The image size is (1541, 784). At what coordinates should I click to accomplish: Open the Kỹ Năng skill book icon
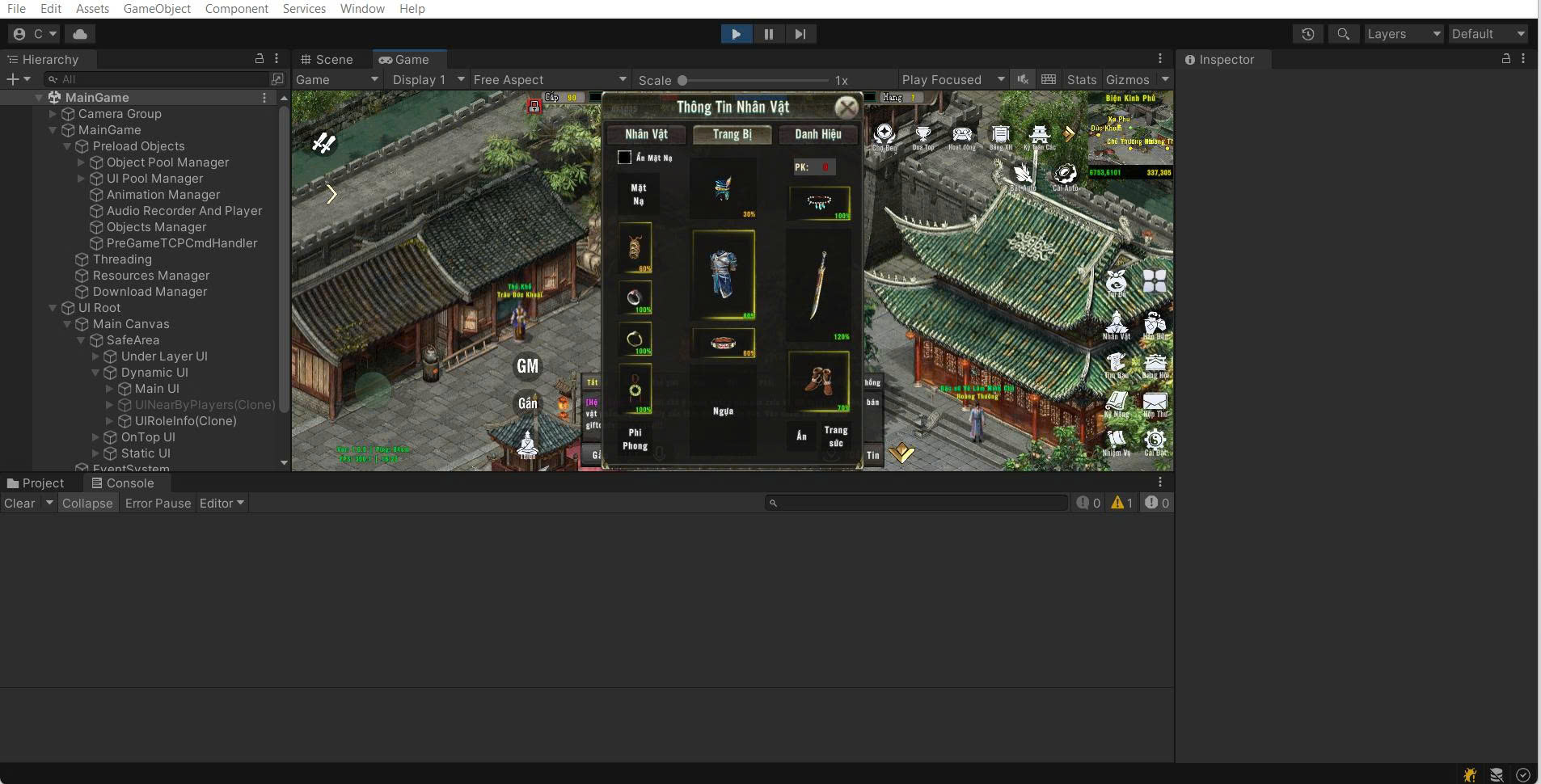1117,403
